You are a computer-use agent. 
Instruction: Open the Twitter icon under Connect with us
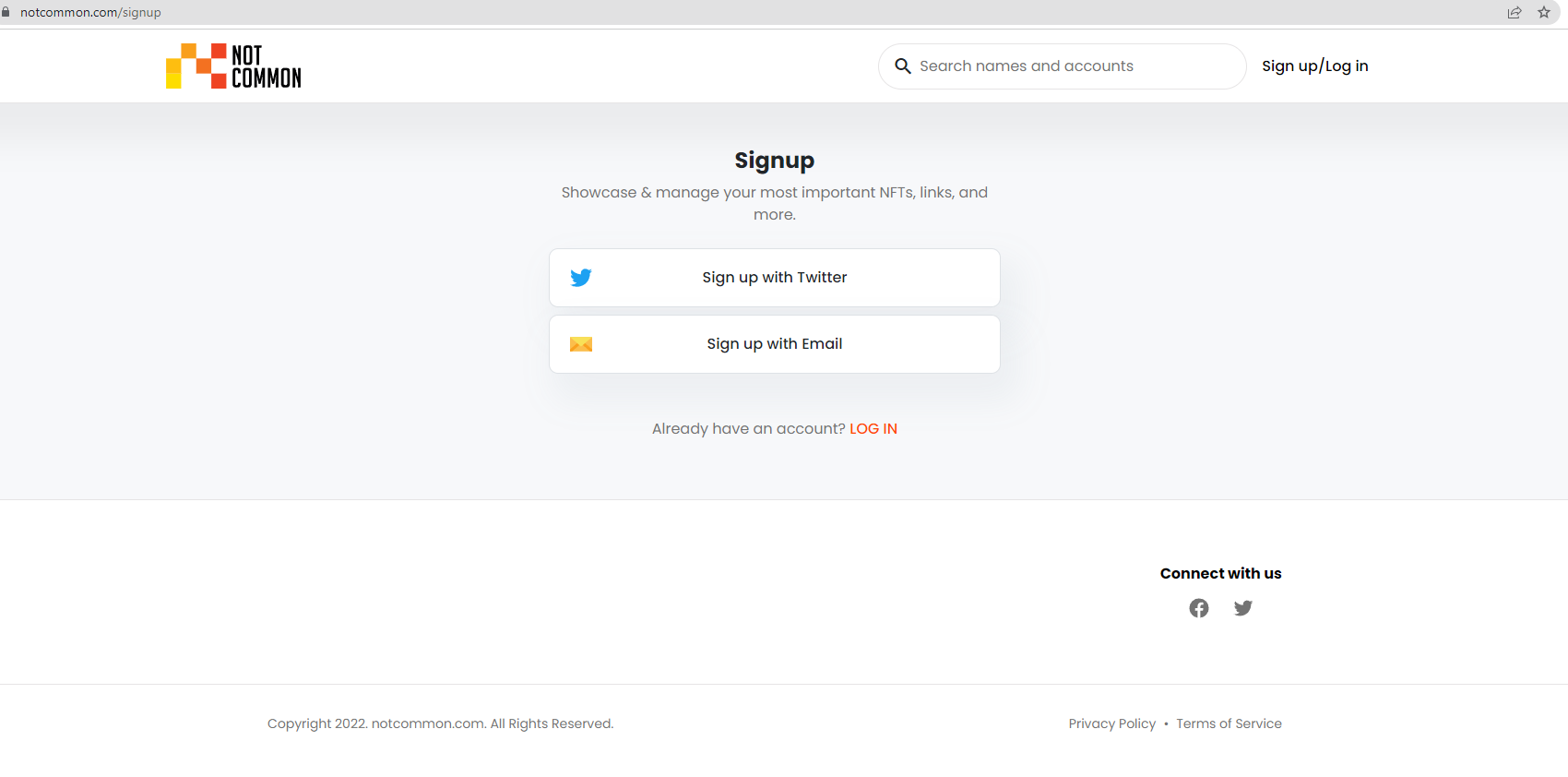coord(1243,608)
